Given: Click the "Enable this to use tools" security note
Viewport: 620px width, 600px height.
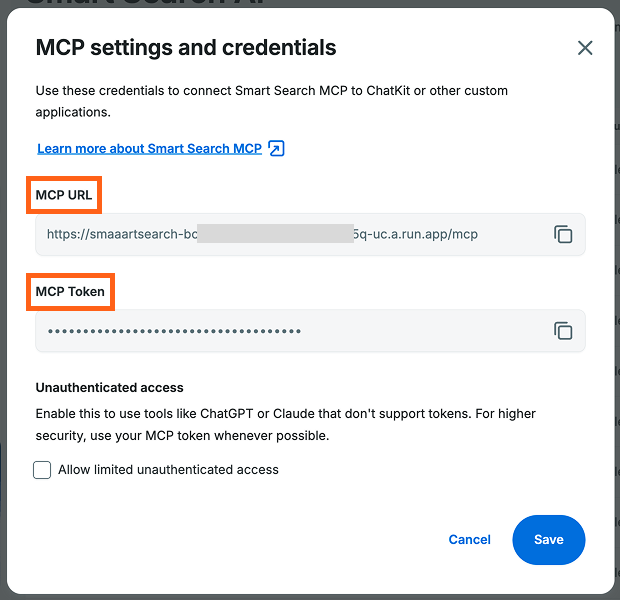Looking at the screenshot, I should click(285, 424).
